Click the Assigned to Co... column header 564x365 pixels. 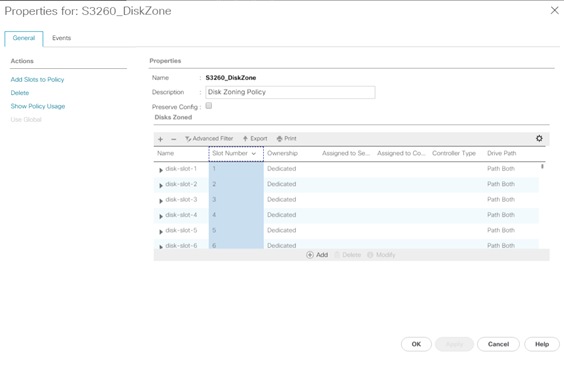click(401, 154)
